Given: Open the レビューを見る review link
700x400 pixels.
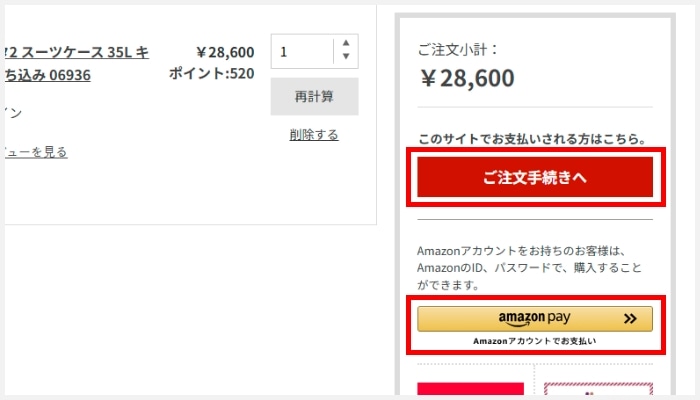Looking at the screenshot, I should pyautogui.click(x=36, y=152).
